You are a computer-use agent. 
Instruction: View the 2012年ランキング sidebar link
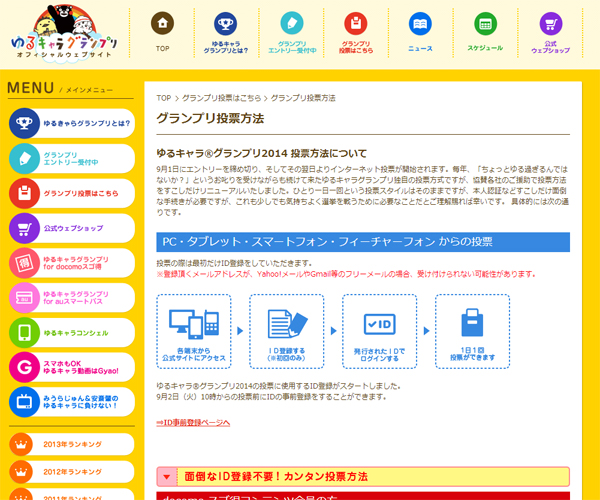click(71, 471)
